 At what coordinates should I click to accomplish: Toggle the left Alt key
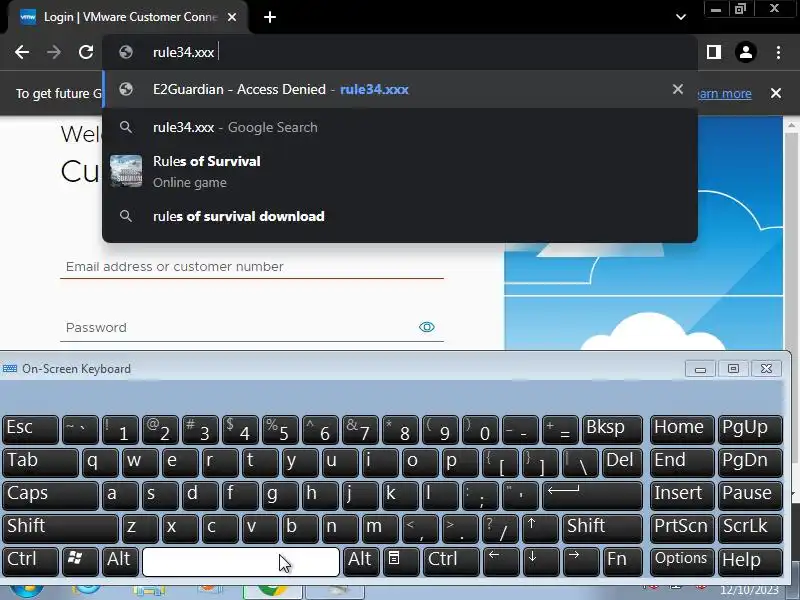[120, 561]
